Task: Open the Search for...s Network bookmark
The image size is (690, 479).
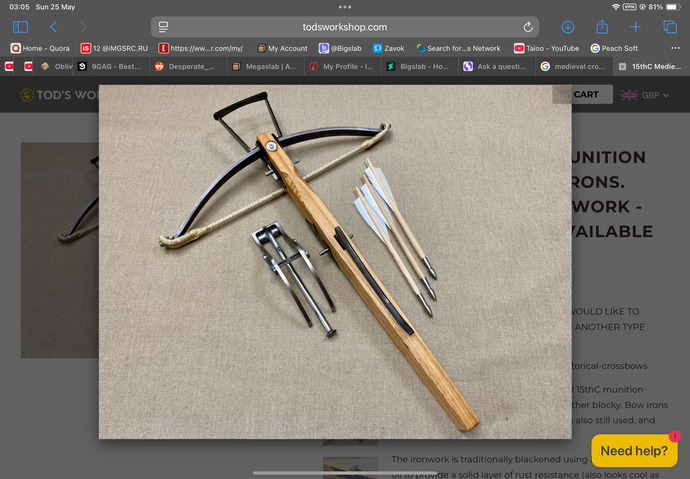Action: point(458,48)
